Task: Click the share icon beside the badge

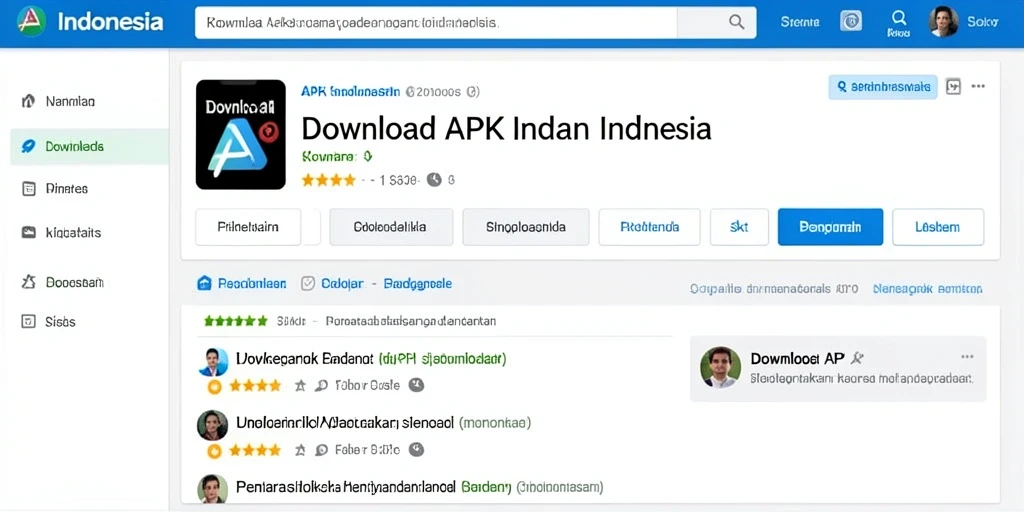Action: (x=953, y=86)
